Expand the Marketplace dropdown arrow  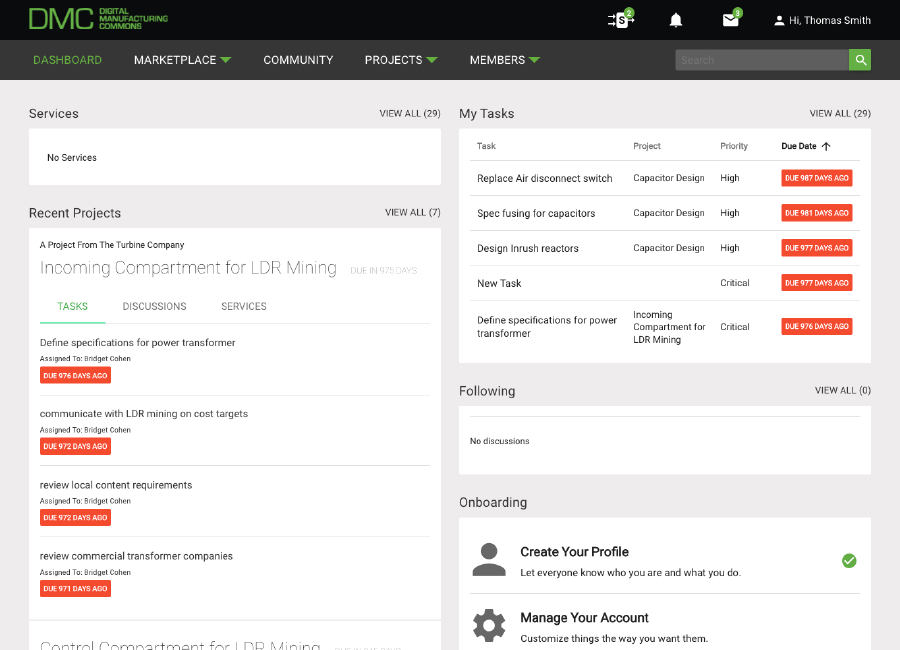pos(226,60)
